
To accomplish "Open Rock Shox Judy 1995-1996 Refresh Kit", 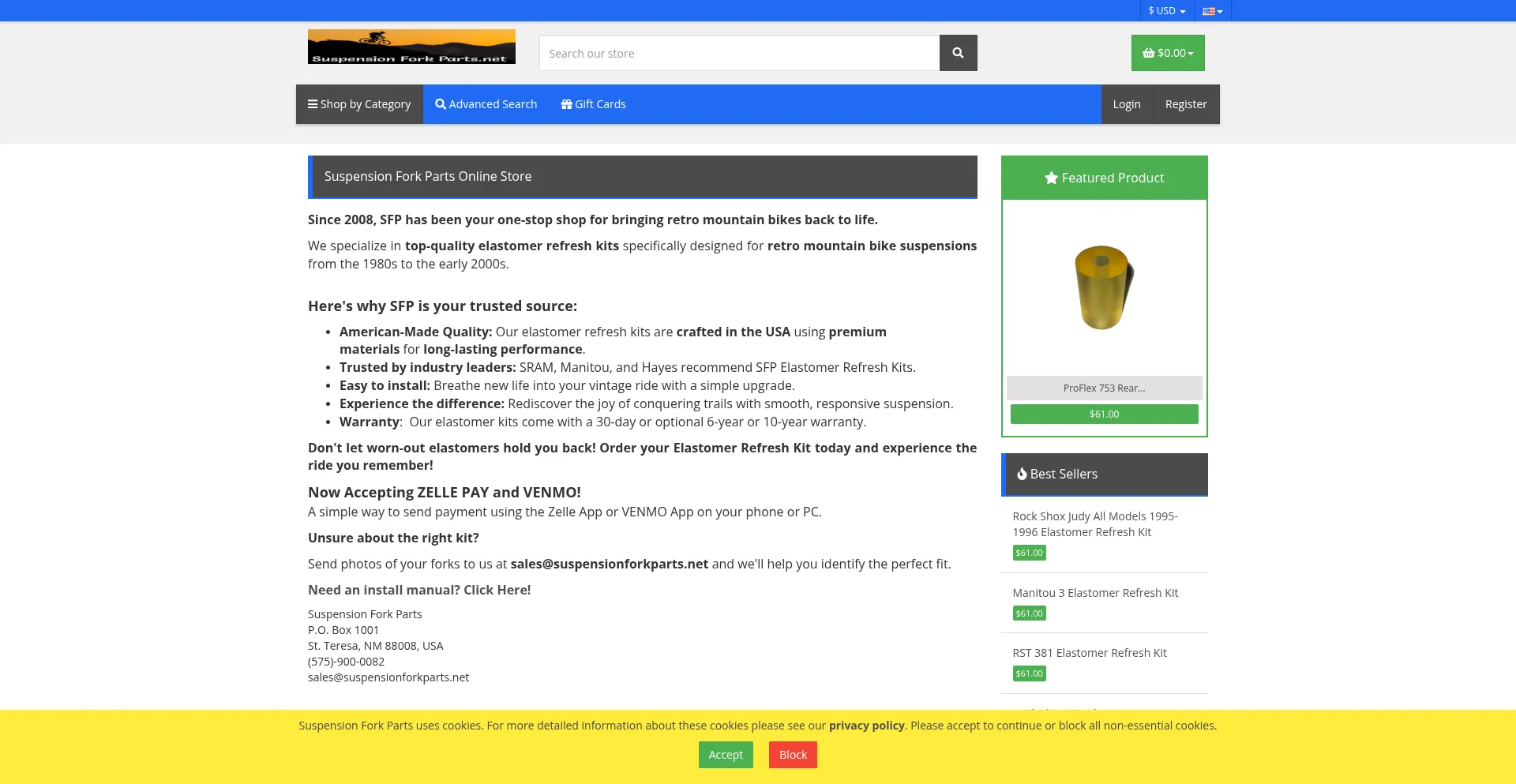I will pos(1094,524).
